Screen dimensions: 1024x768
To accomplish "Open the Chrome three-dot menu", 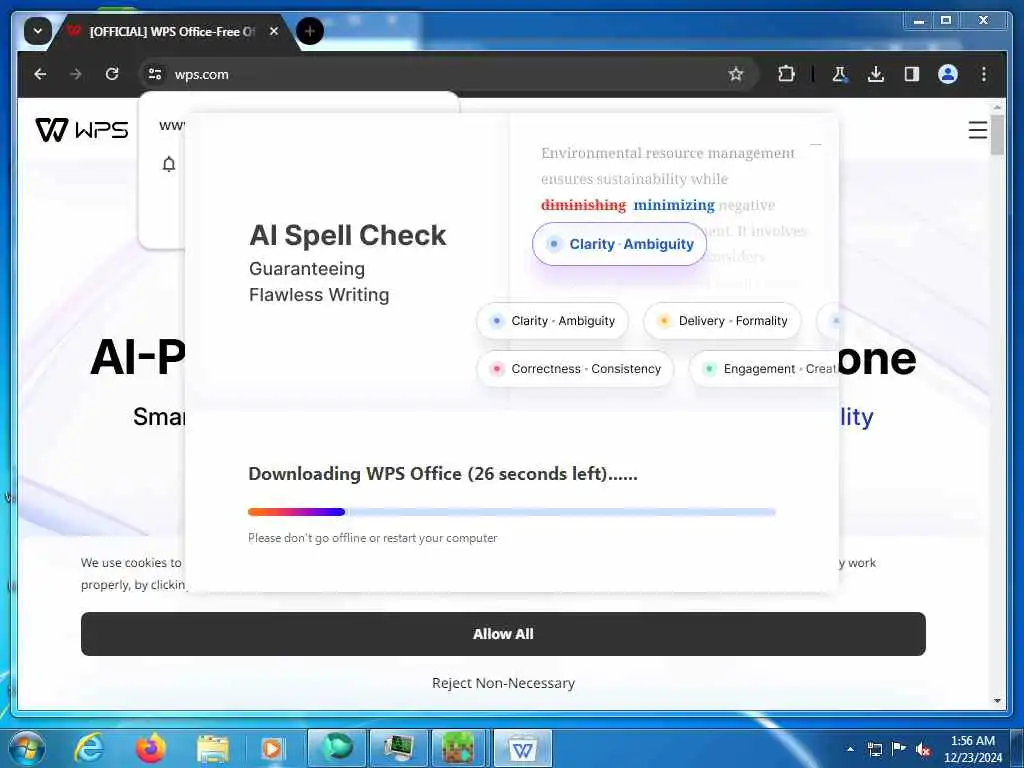I will click(x=984, y=74).
